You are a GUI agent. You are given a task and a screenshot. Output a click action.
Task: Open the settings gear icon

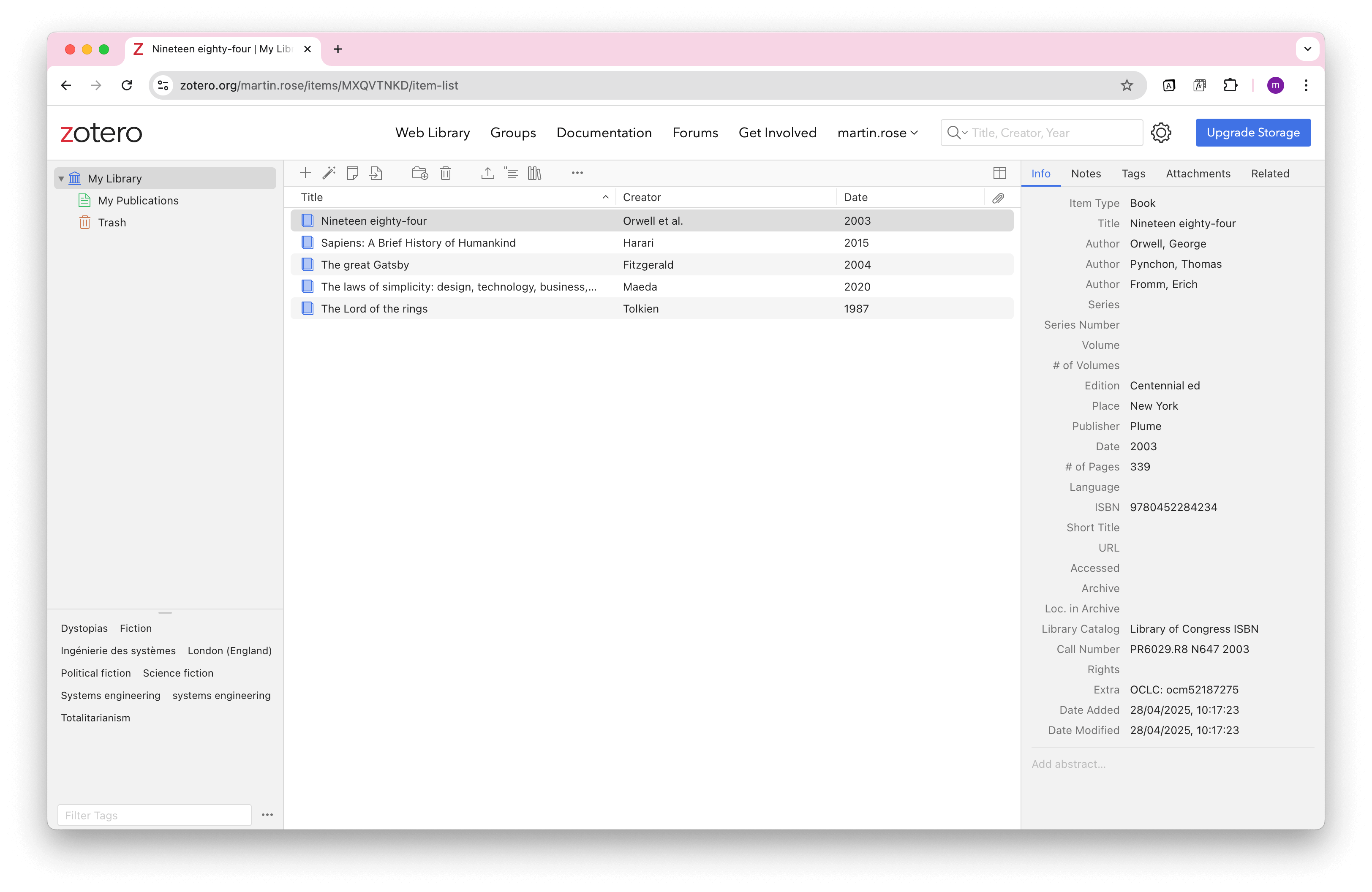(x=1161, y=133)
